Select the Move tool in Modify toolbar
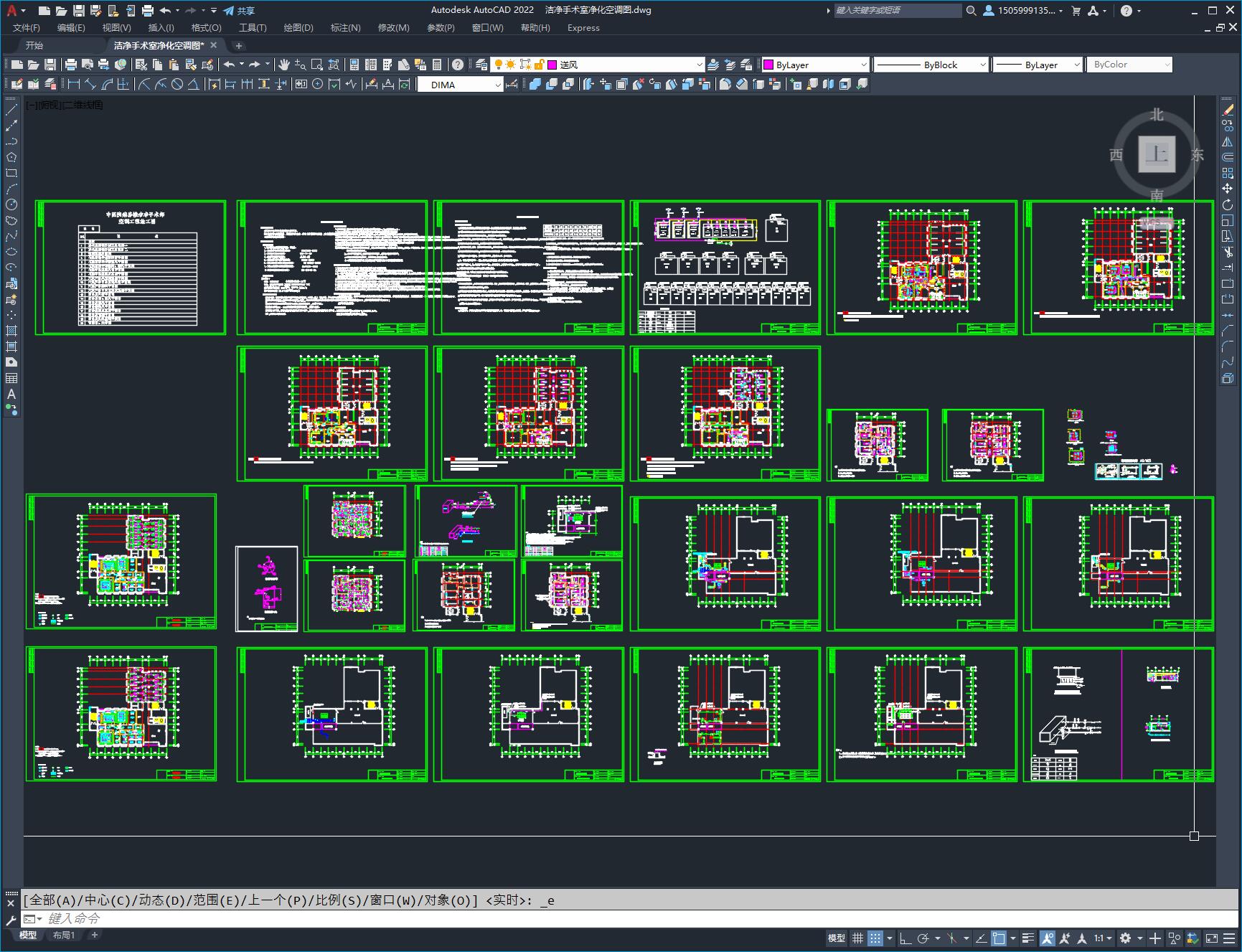 tap(1228, 189)
